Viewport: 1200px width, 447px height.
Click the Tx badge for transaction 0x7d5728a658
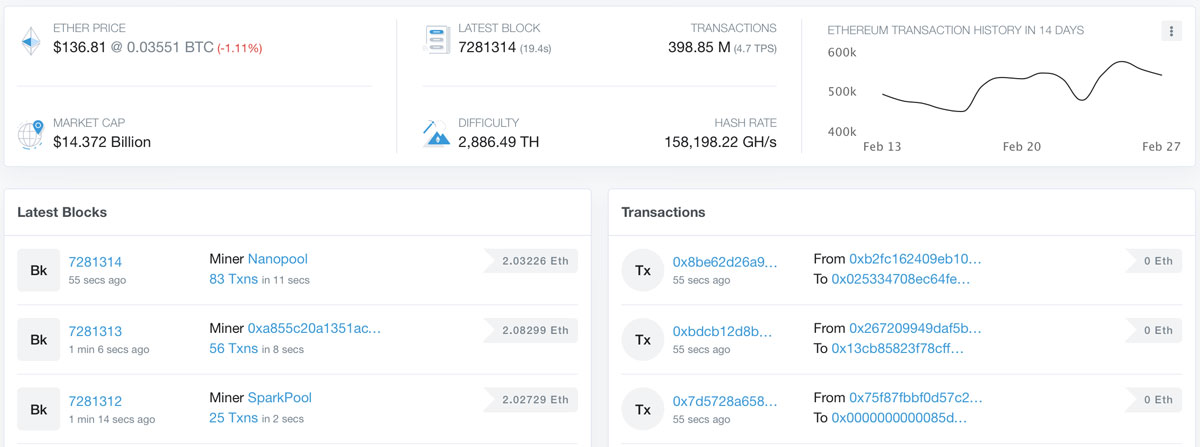click(x=642, y=409)
